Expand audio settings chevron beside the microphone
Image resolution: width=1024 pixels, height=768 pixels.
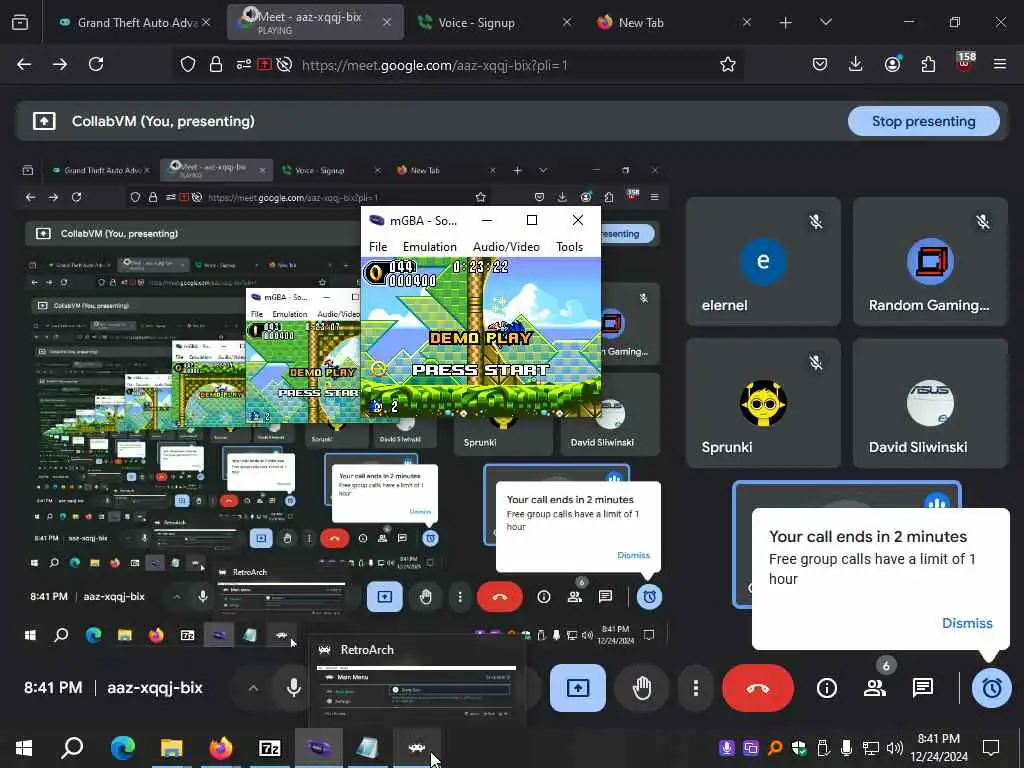pos(253,688)
